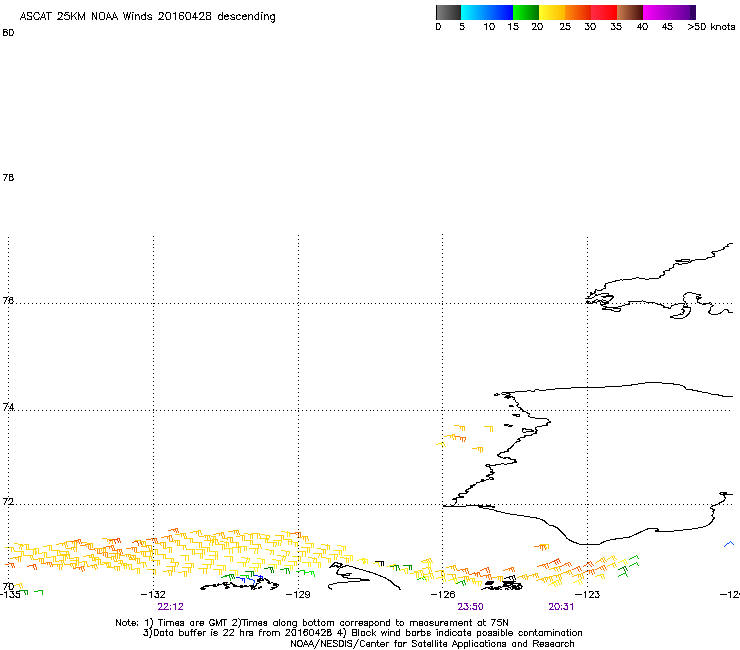
Task: Click the green wind barbs beside the -135 label
Action: pyautogui.click(x=32, y=592)
